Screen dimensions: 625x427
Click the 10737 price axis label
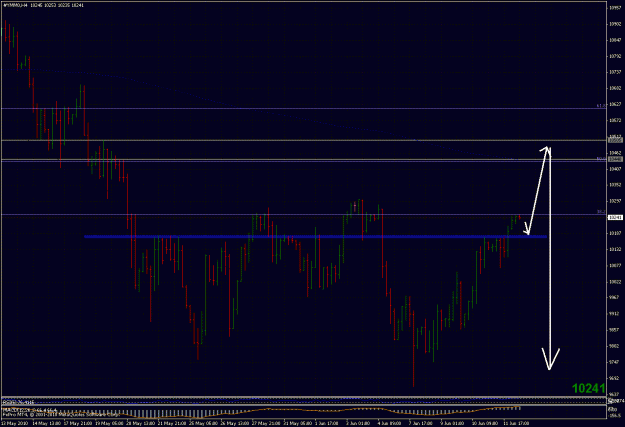(614, 72)
